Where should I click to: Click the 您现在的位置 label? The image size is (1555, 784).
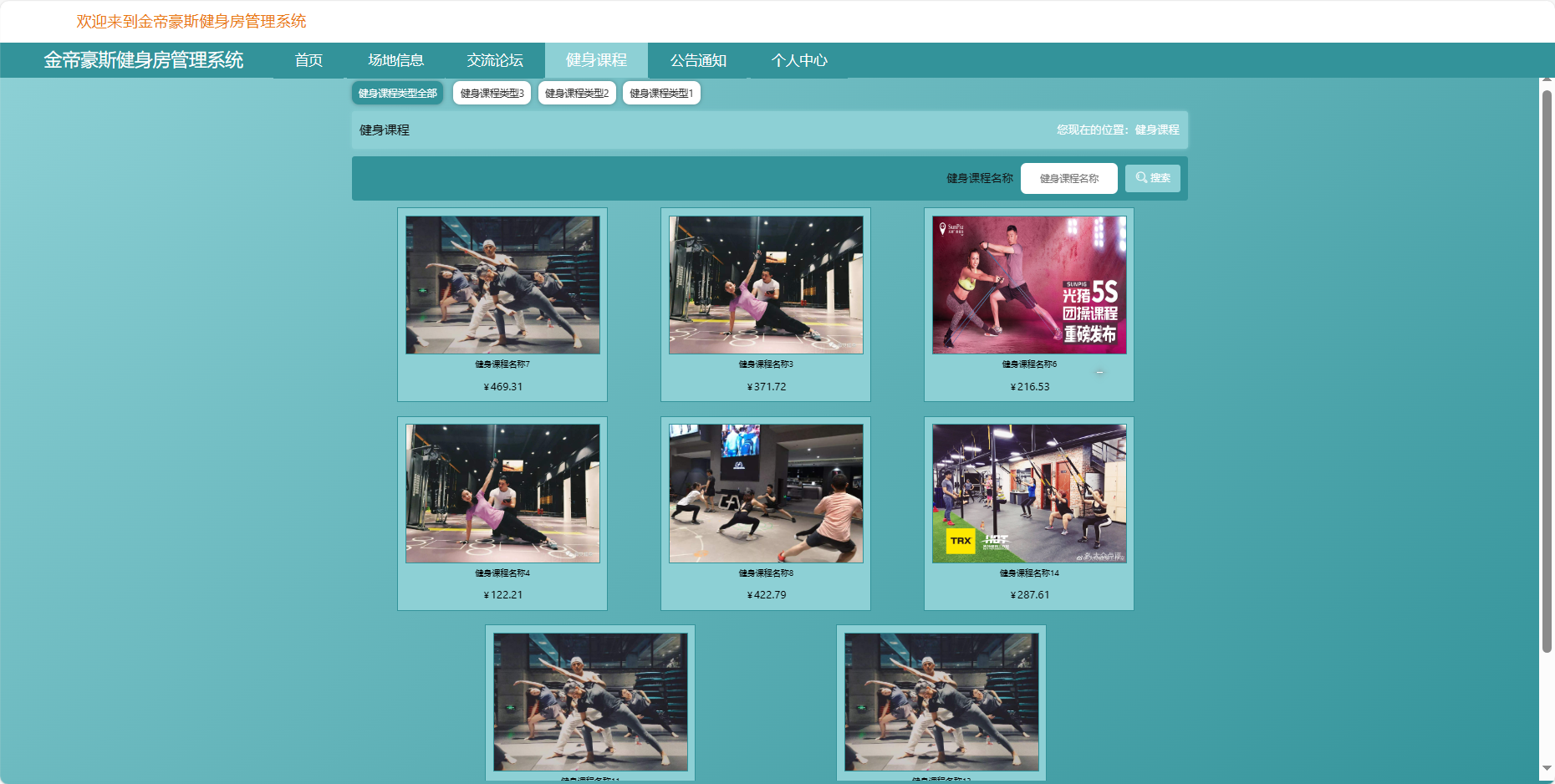coord(1093,130)
